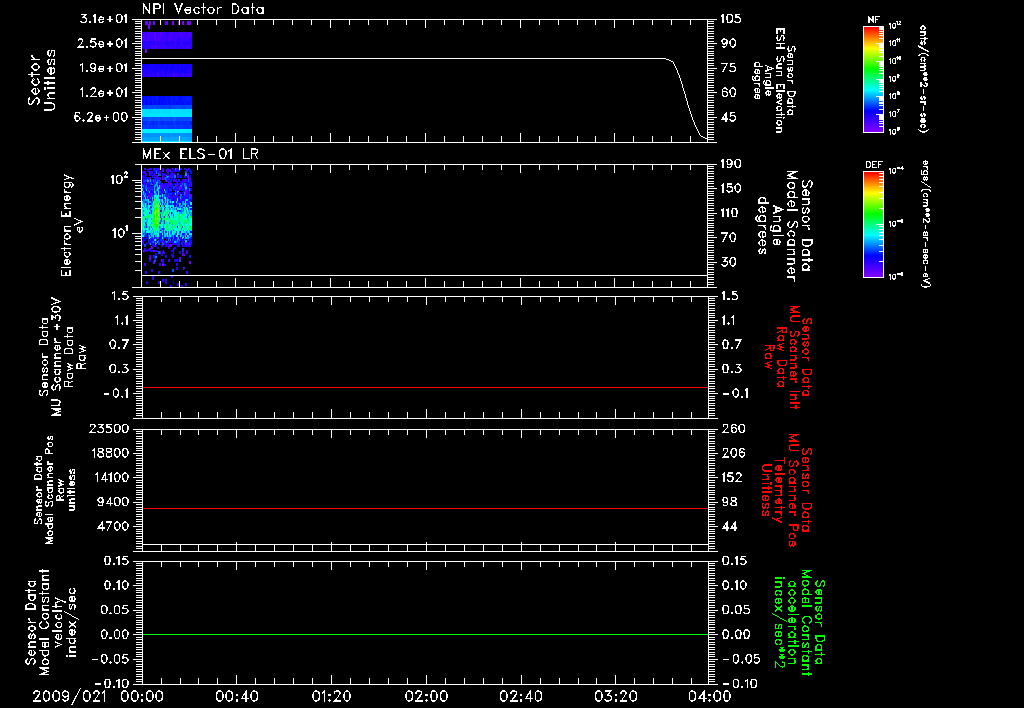The image size is (1024, 708).
Task: Click the 03:20 time tick label
Action: pos(615,696)
